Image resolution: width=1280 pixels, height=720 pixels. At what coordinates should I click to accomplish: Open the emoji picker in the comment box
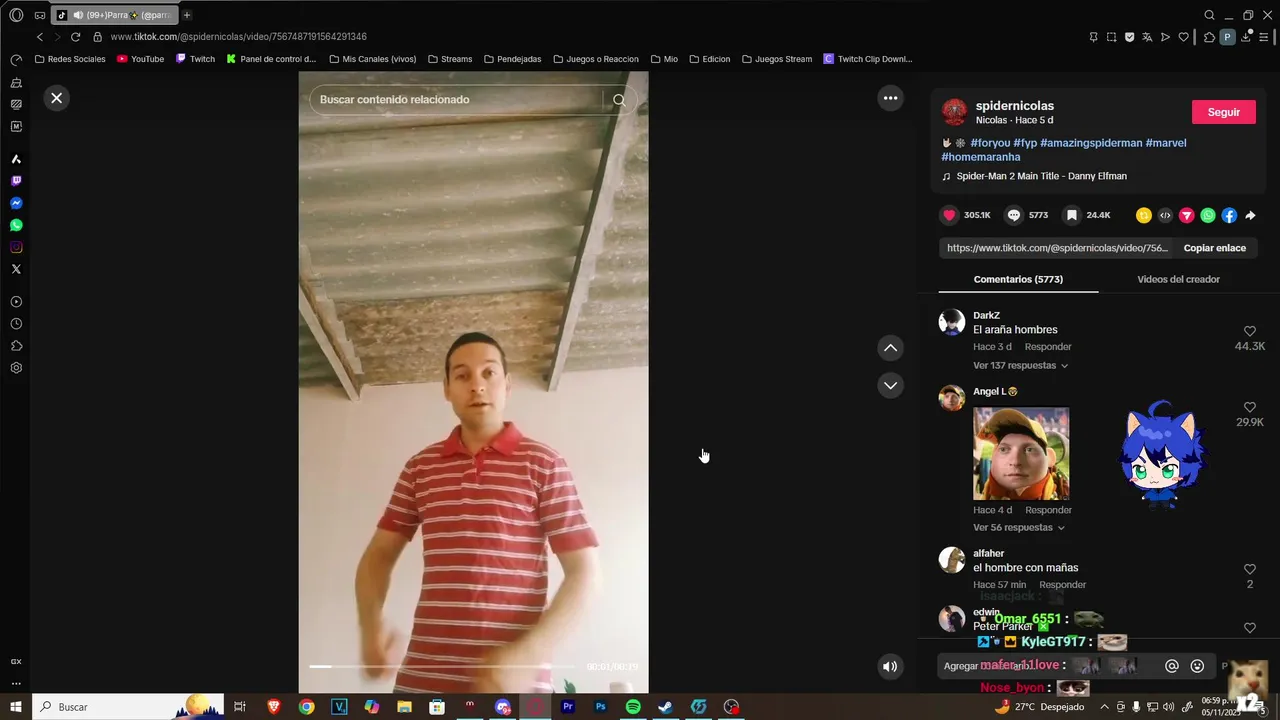click(x=1197, y=666)
